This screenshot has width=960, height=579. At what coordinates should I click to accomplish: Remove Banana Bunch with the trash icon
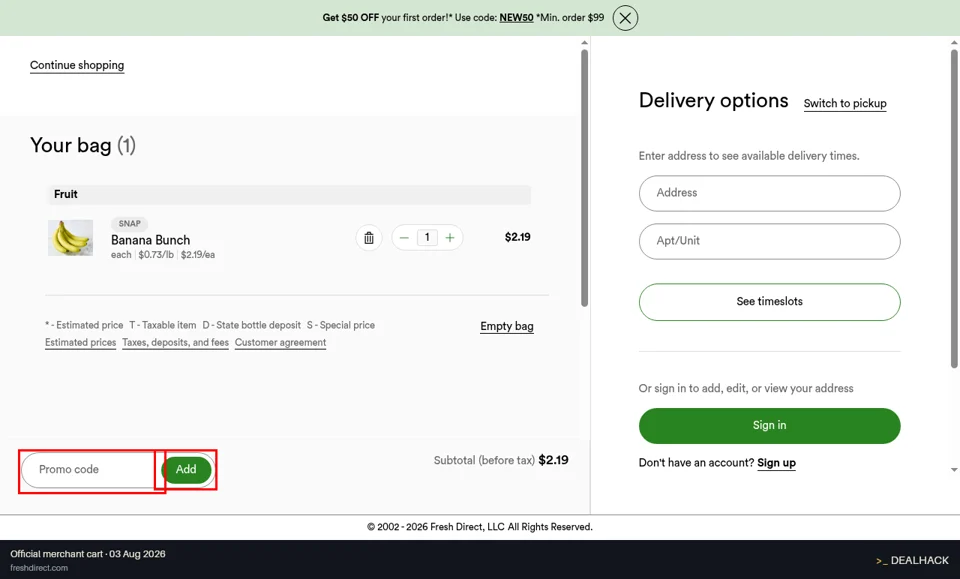click(x=369, y=237)
